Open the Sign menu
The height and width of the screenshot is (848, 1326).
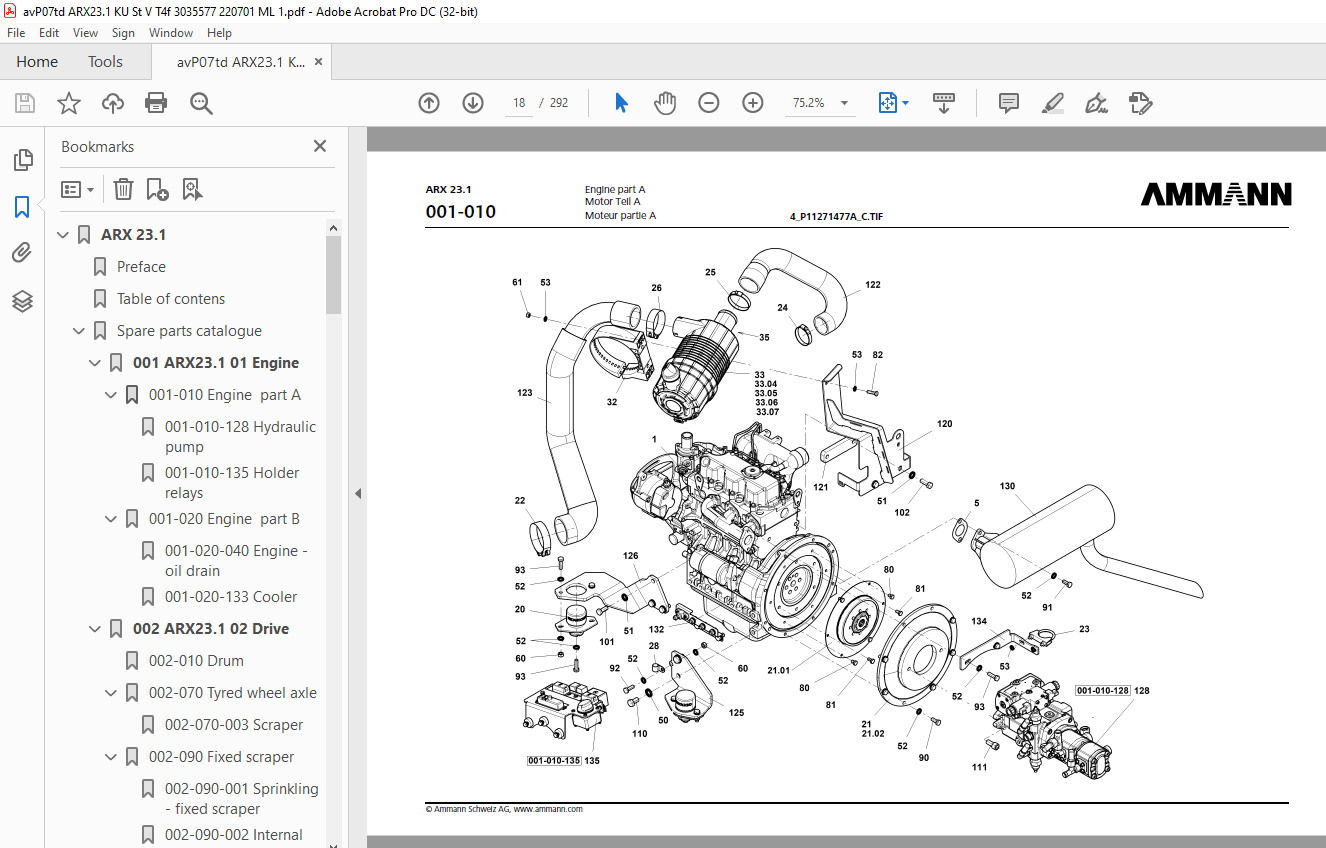pos(123,33)
